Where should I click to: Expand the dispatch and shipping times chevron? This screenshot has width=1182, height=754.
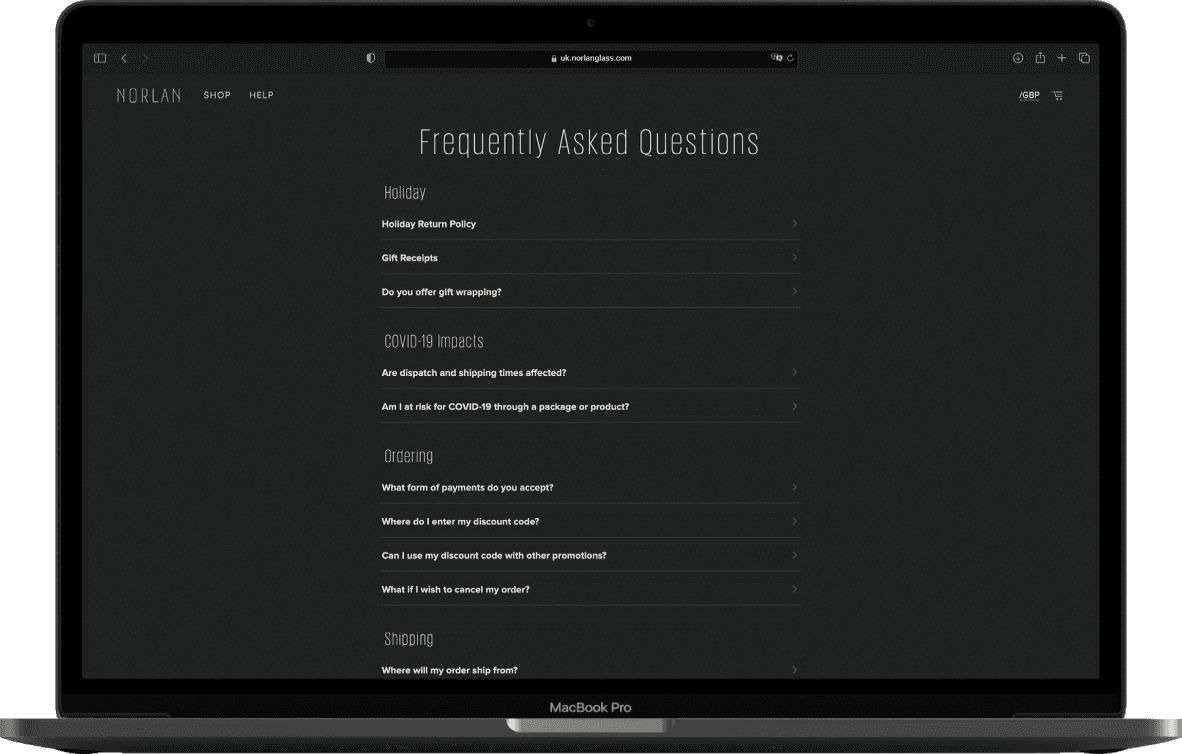[795, 372]
